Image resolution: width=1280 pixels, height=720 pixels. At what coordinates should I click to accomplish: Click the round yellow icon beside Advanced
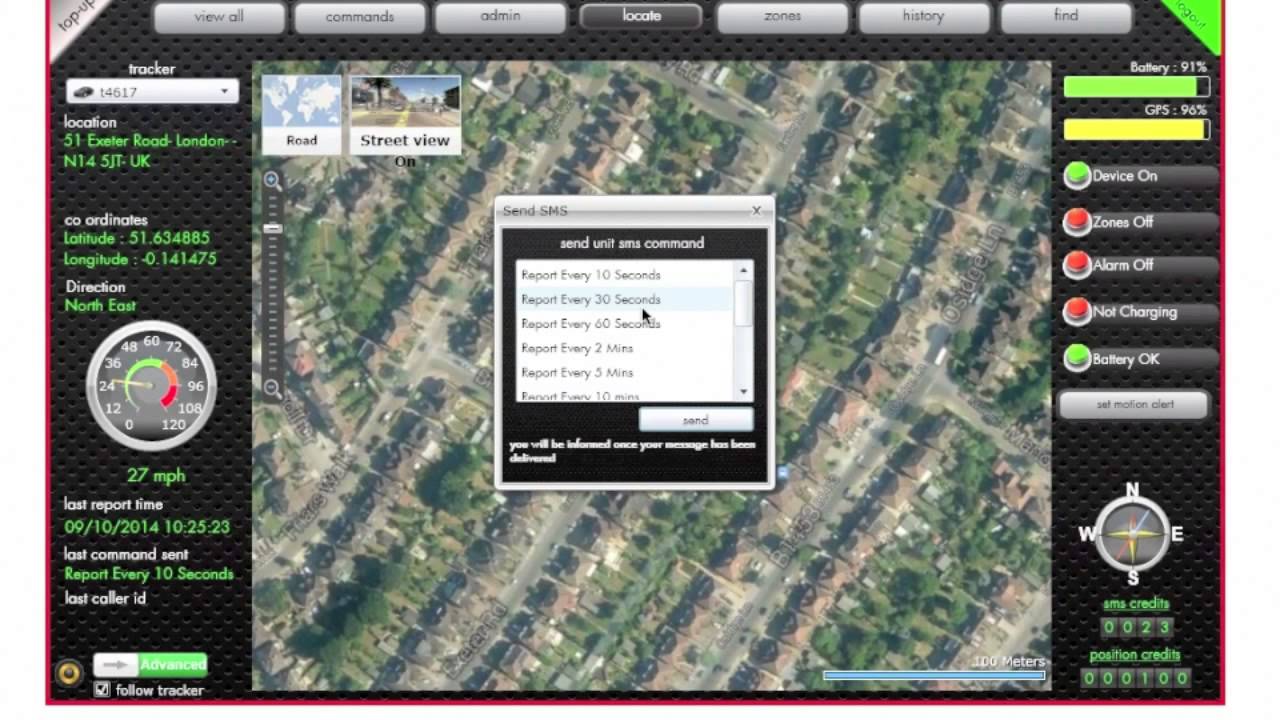coord(69,673)
